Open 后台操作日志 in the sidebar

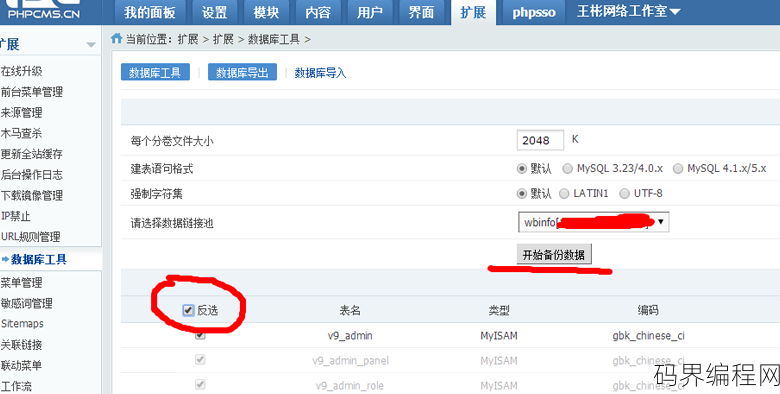point(31,175)
